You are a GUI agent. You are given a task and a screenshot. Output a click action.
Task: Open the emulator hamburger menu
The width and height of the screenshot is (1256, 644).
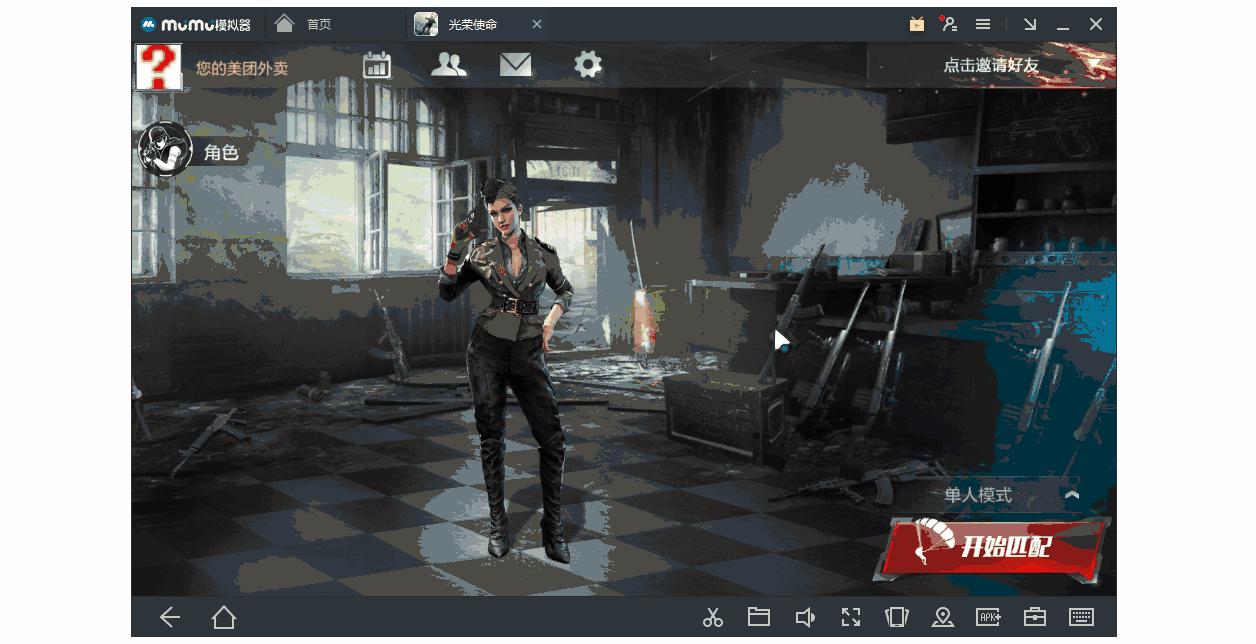pyautogui.click(x=983, y=24)
